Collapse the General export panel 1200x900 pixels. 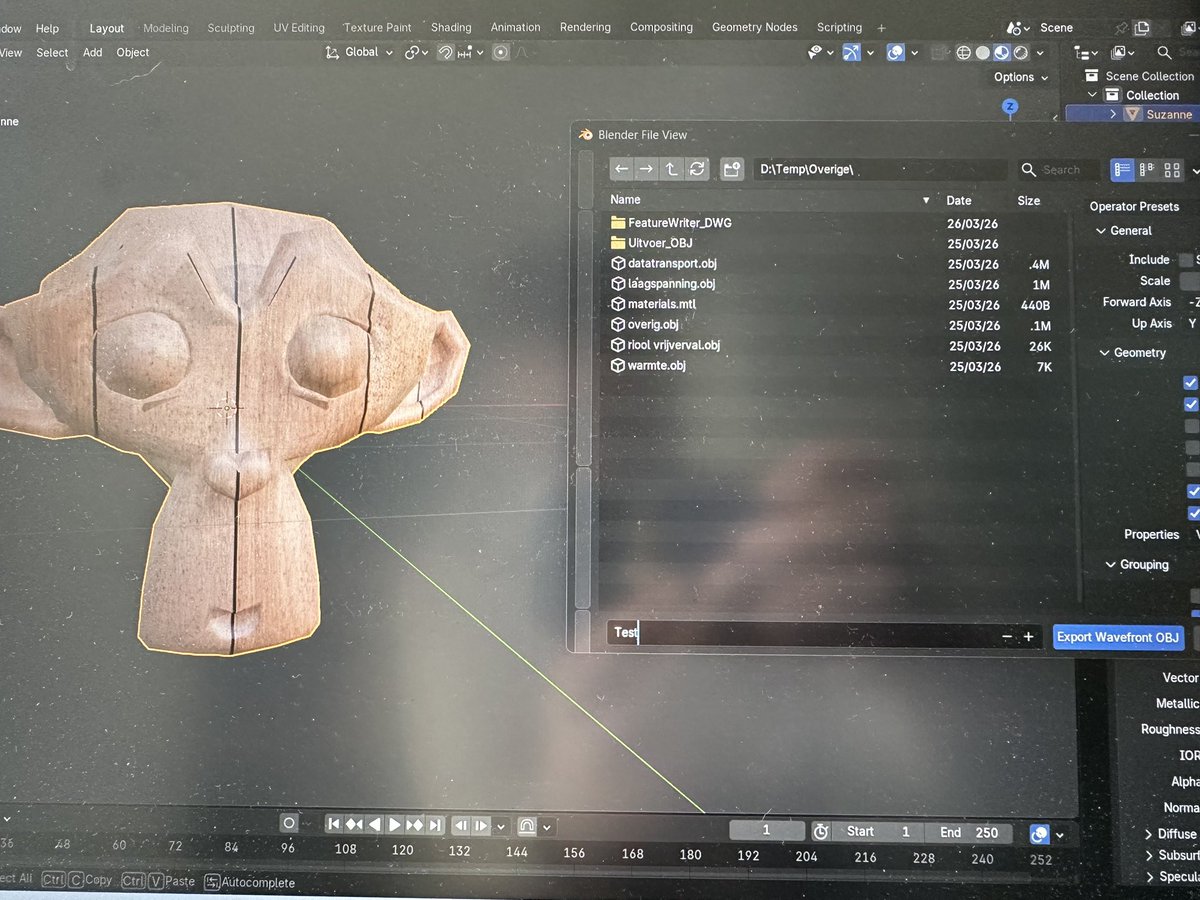pos(1123,230)
